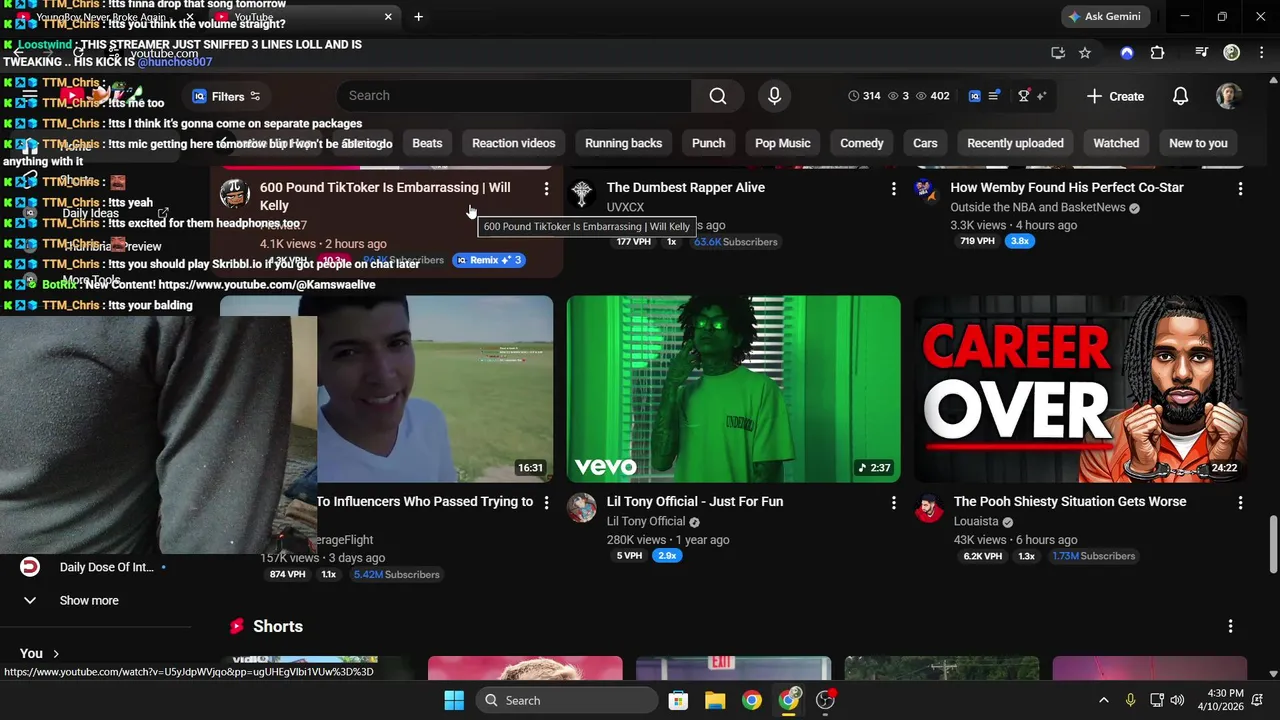
Task: Open the Chrome extensions puzzle icon
Action: (1157, 53)
